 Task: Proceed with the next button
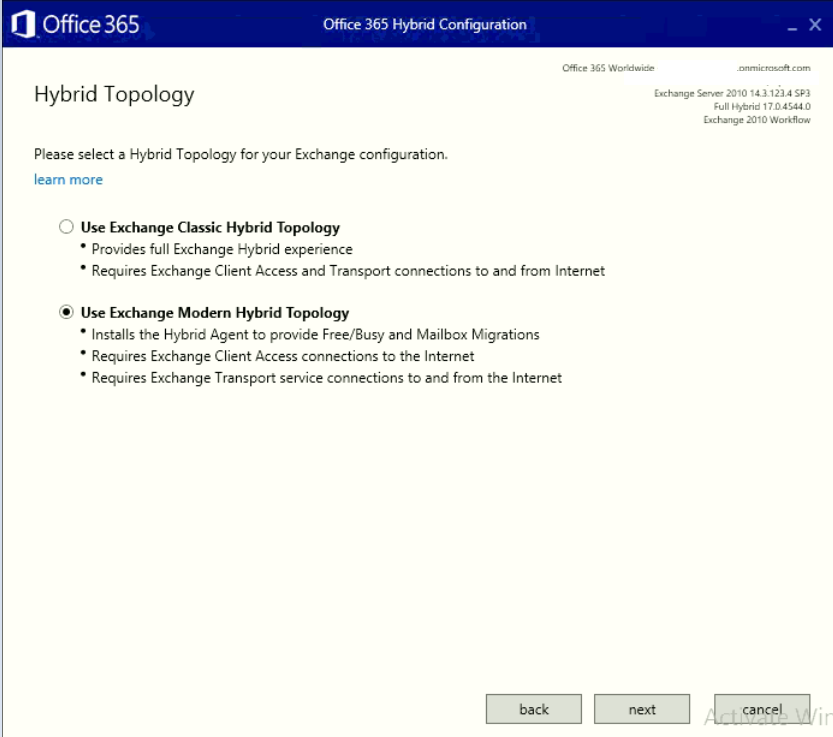point(642,709)
